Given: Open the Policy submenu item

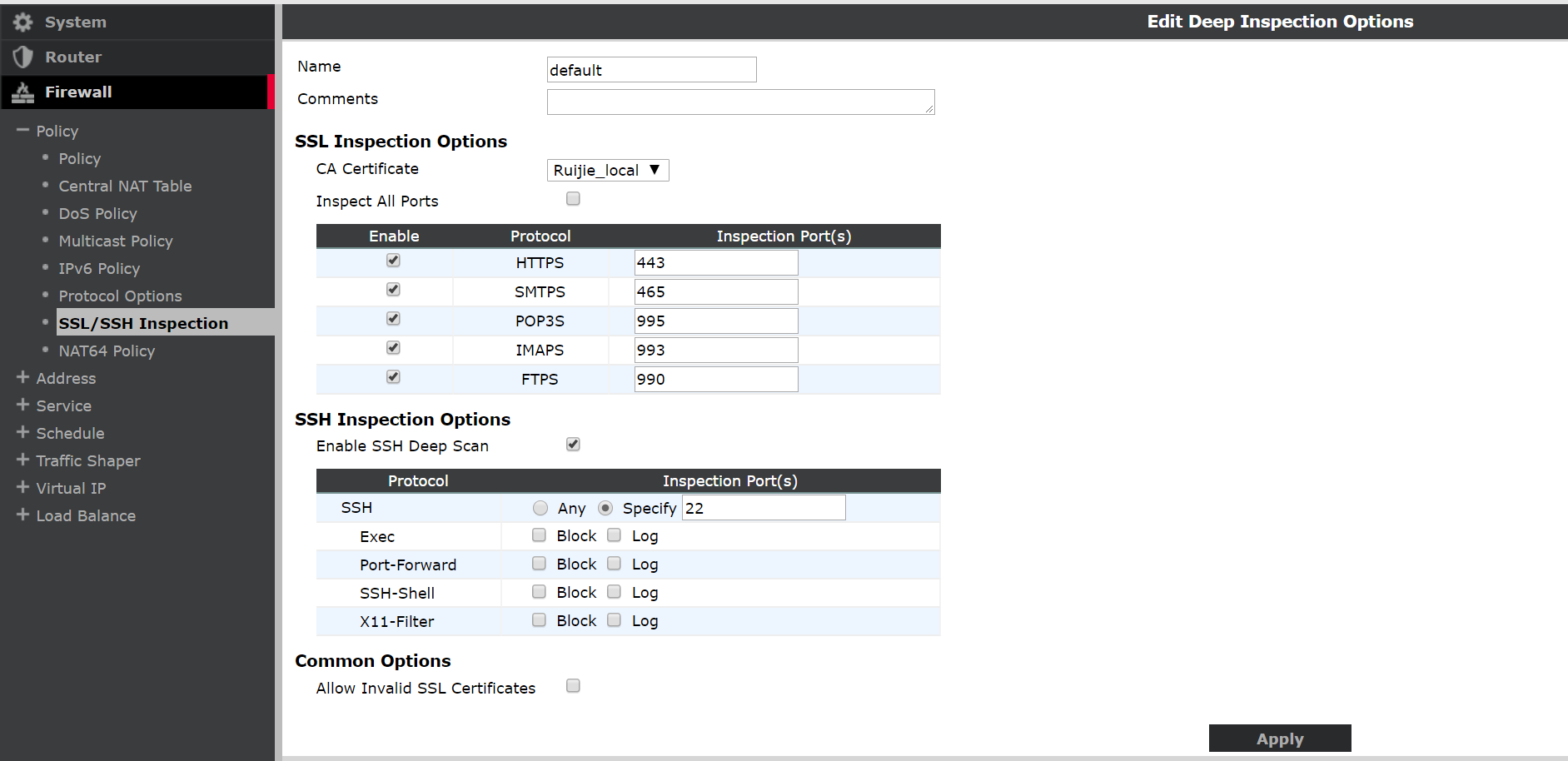Looking at the screenshot, I should coord(80,158).
